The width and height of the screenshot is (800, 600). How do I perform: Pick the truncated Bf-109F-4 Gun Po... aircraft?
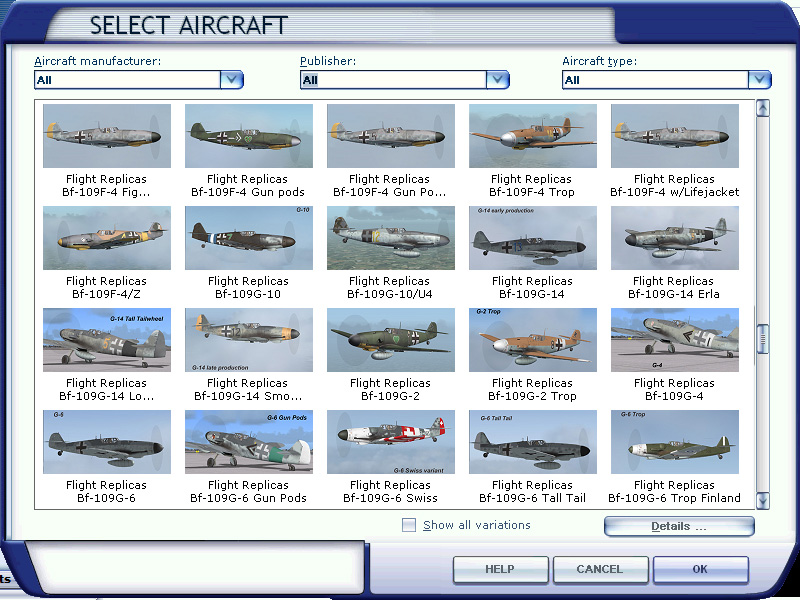point(390,136)
